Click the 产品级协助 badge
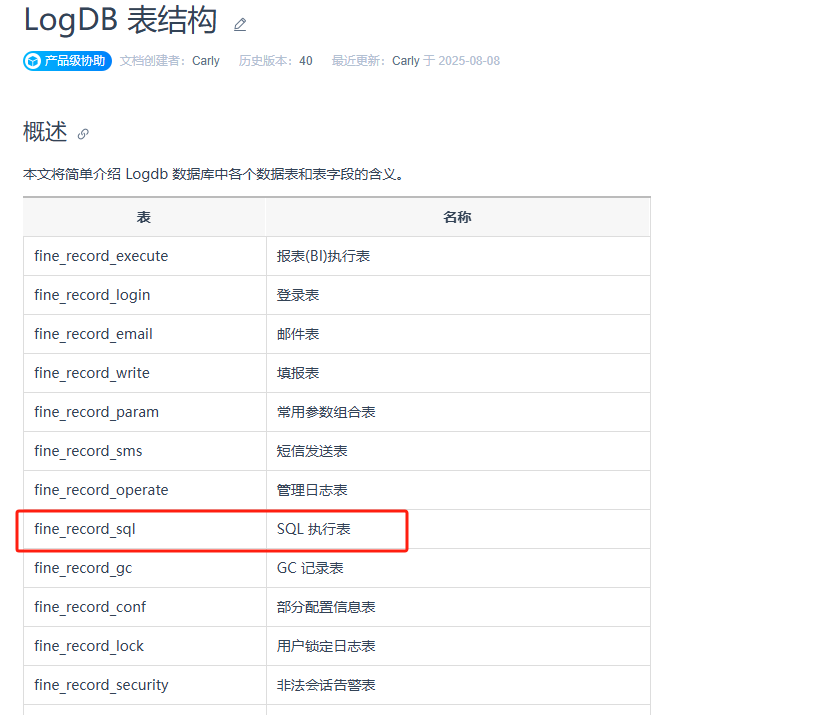 click(x=67, y=61)
